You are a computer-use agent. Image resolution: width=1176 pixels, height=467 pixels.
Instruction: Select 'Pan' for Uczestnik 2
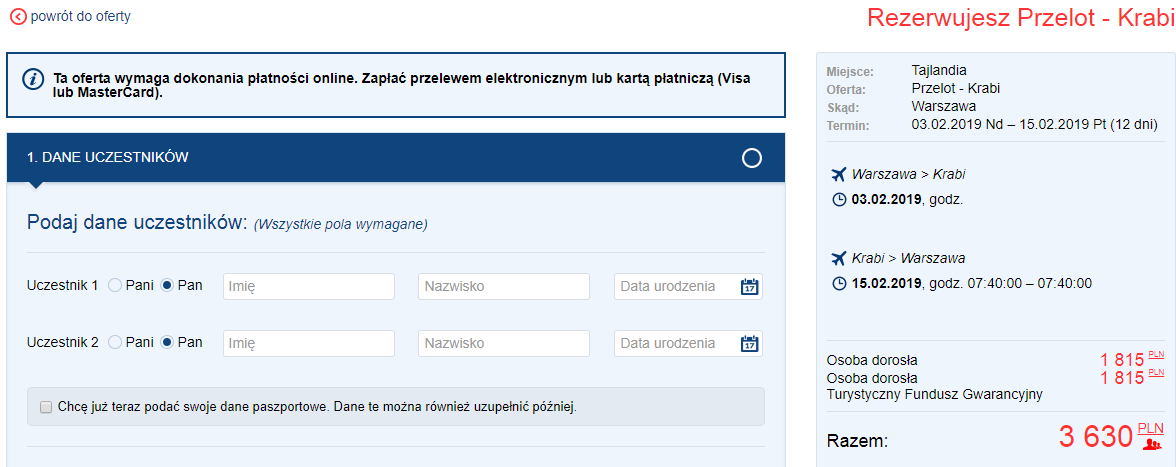point(168,343)
